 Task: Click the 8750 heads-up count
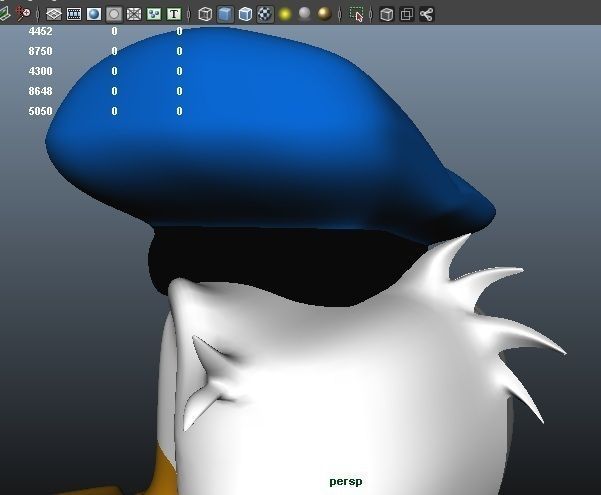40,51
